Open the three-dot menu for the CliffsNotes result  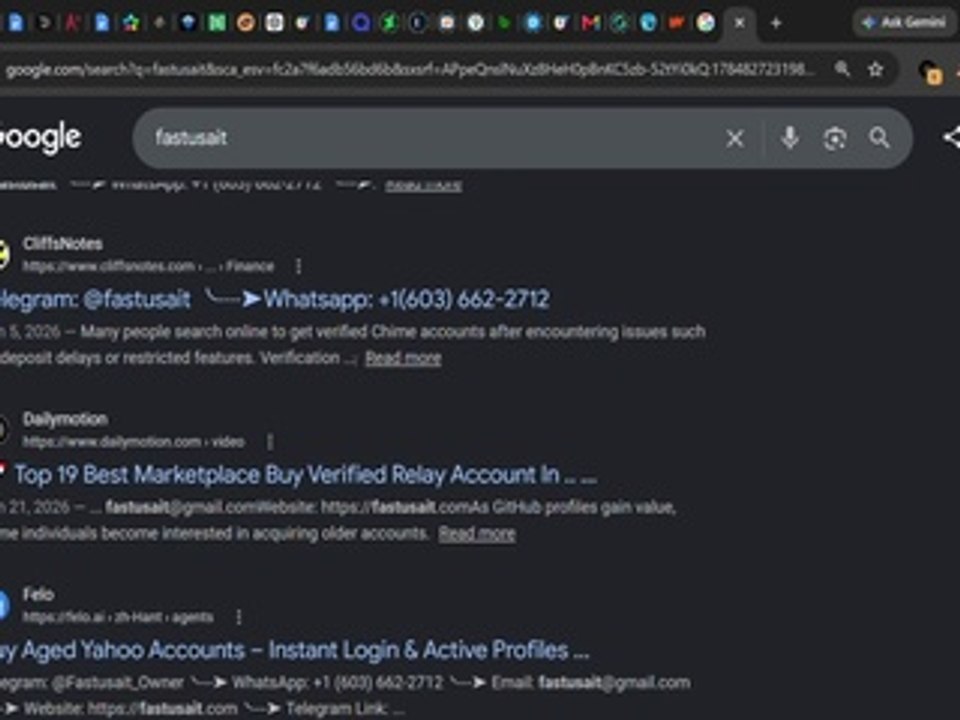tap(298, 266)
